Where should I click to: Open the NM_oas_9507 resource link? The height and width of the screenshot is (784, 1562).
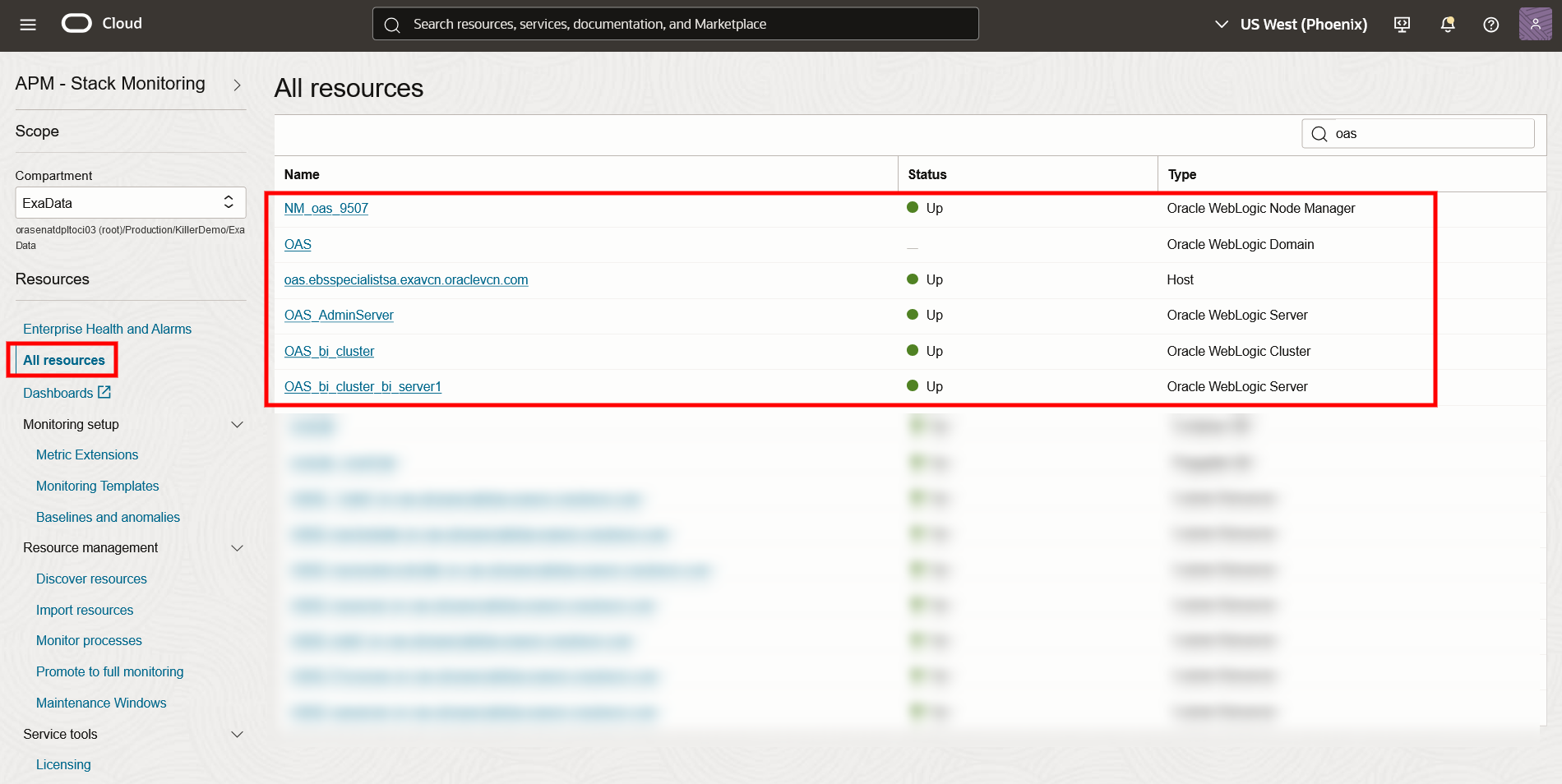(326, 208)
